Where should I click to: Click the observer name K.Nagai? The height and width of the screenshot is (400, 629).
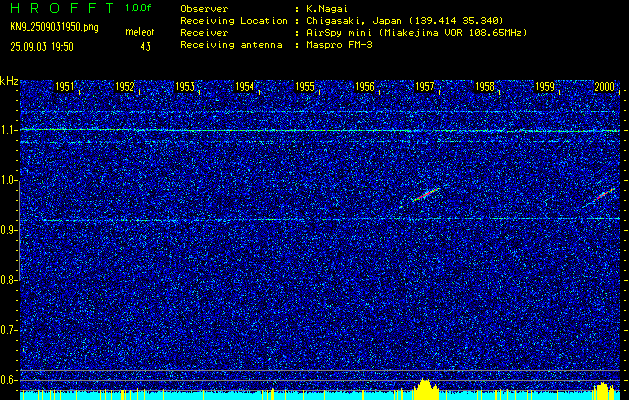pos(329,8)
